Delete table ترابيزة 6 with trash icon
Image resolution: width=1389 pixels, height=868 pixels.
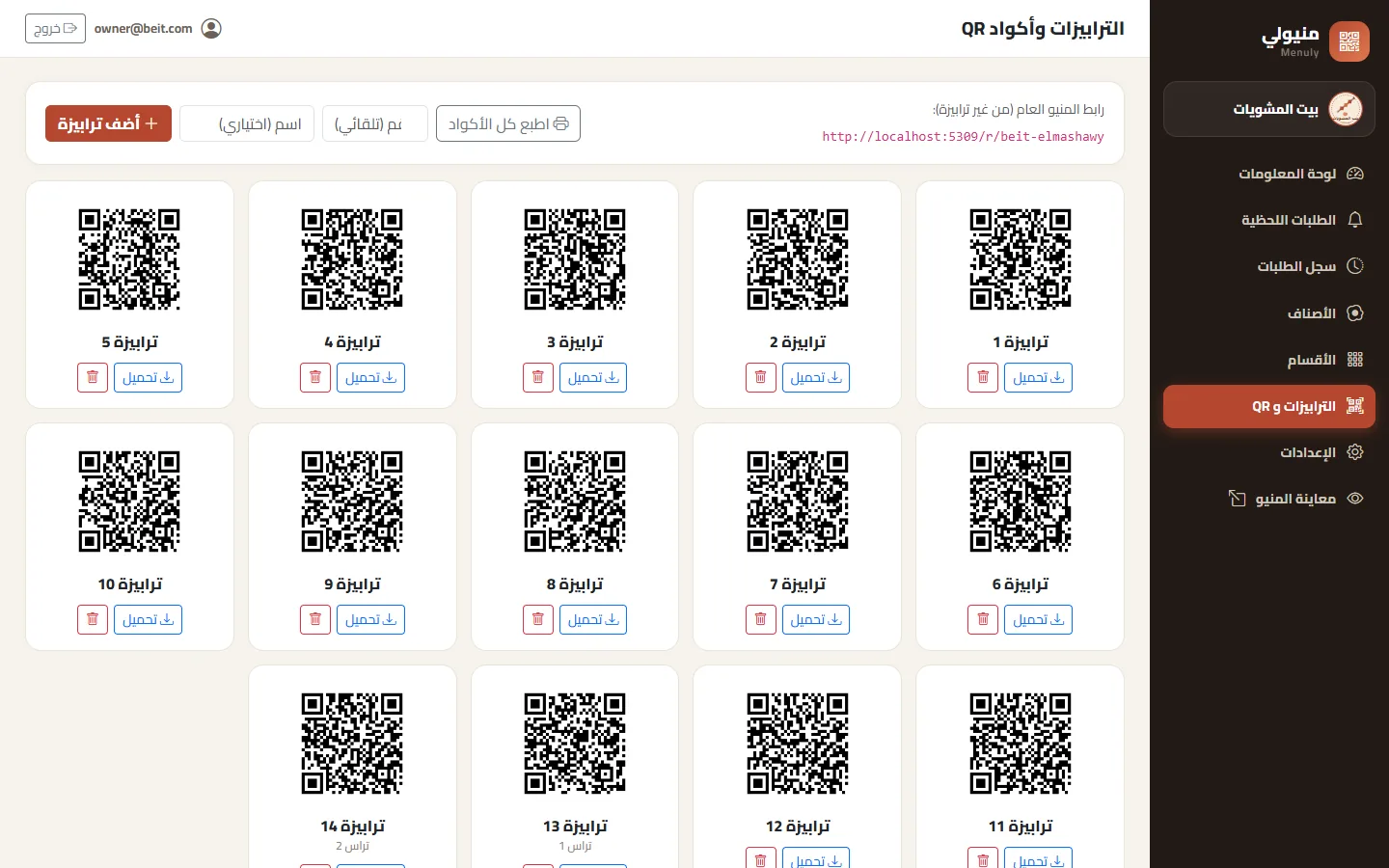(983, 619)
